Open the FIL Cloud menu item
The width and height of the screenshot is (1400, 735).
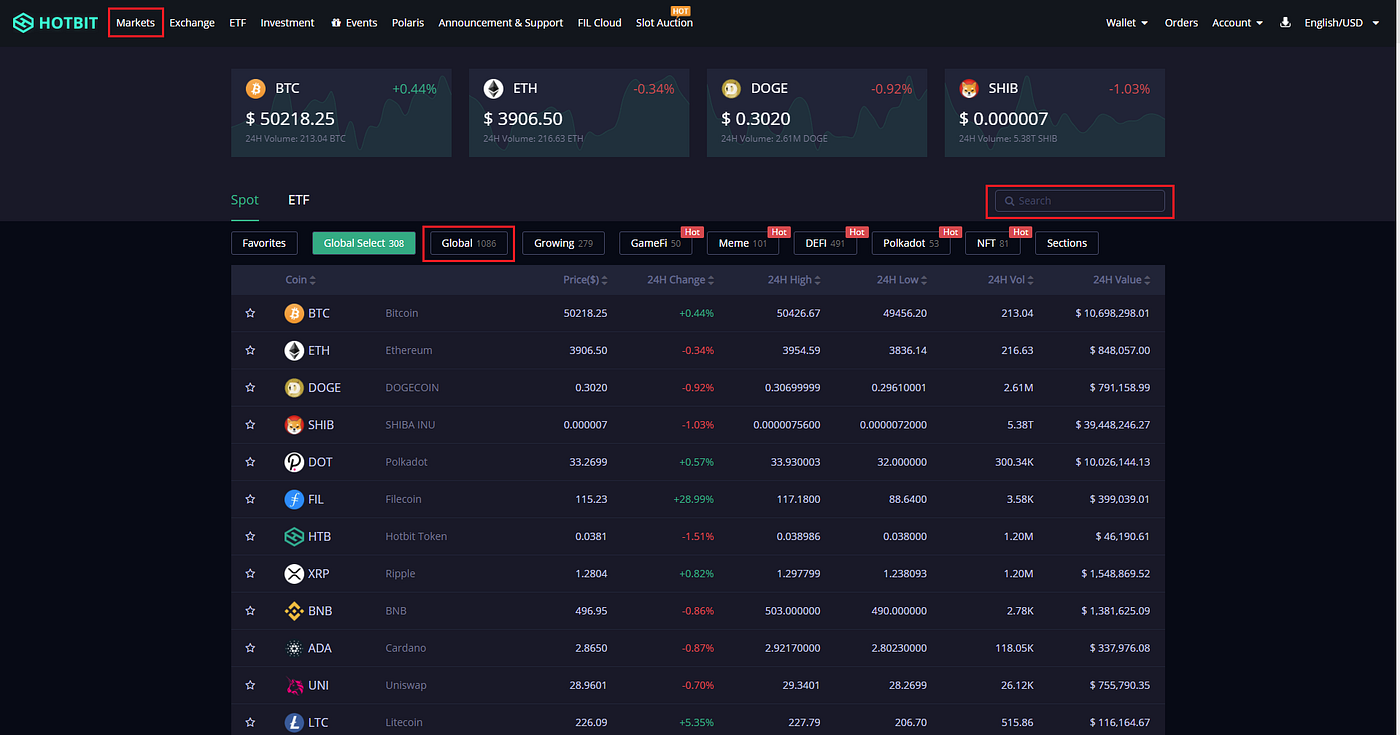600,23
